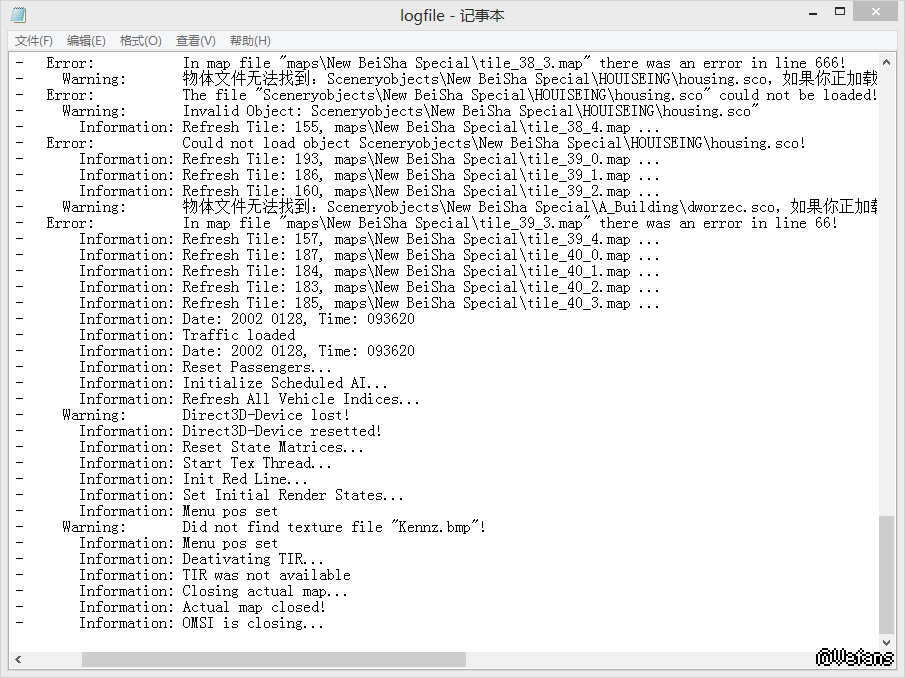Minimize the logfile Notepad window
Image resolution: width=905 pixels, height=678 pixels.
[x=813, y=13]
